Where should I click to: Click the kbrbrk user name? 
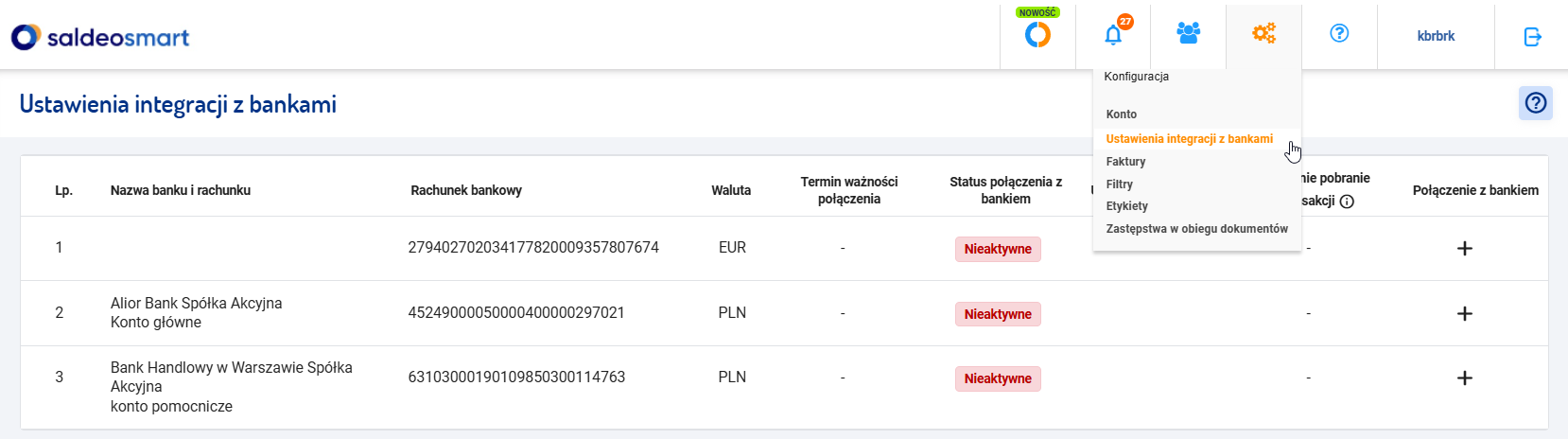click(x=1436, y=36)
